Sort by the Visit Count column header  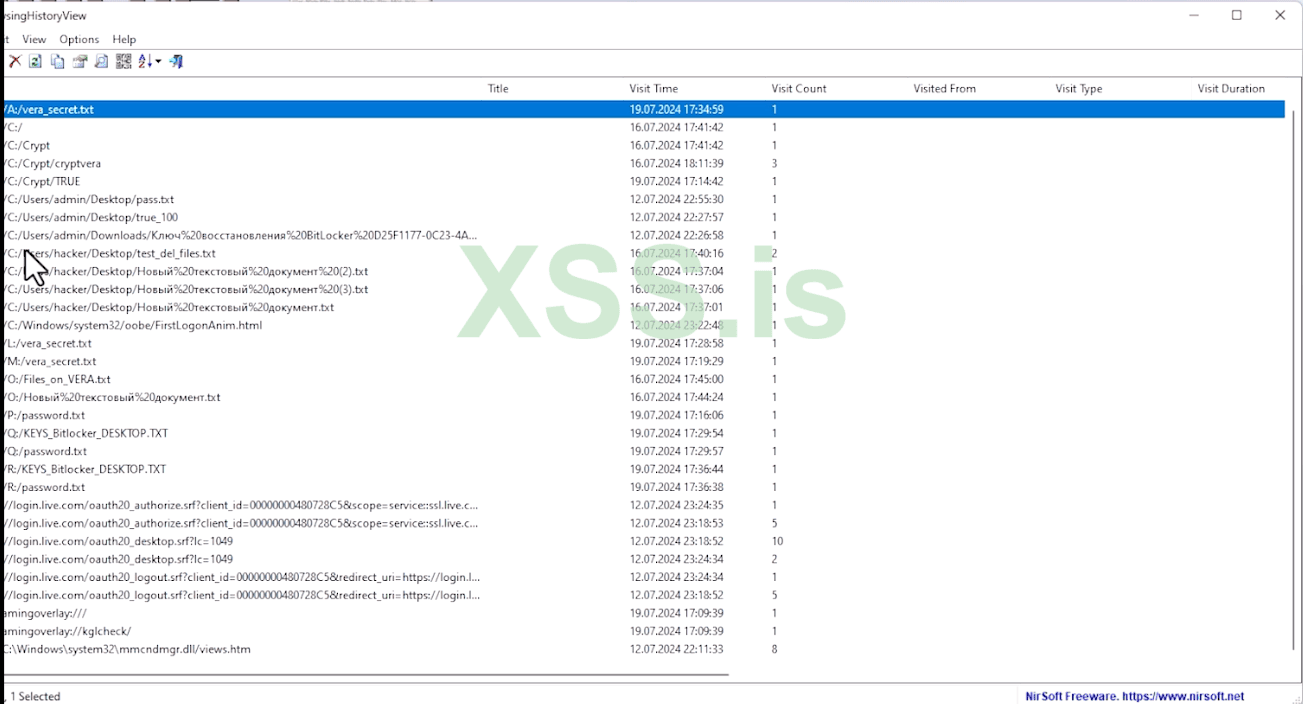[799, 88]
